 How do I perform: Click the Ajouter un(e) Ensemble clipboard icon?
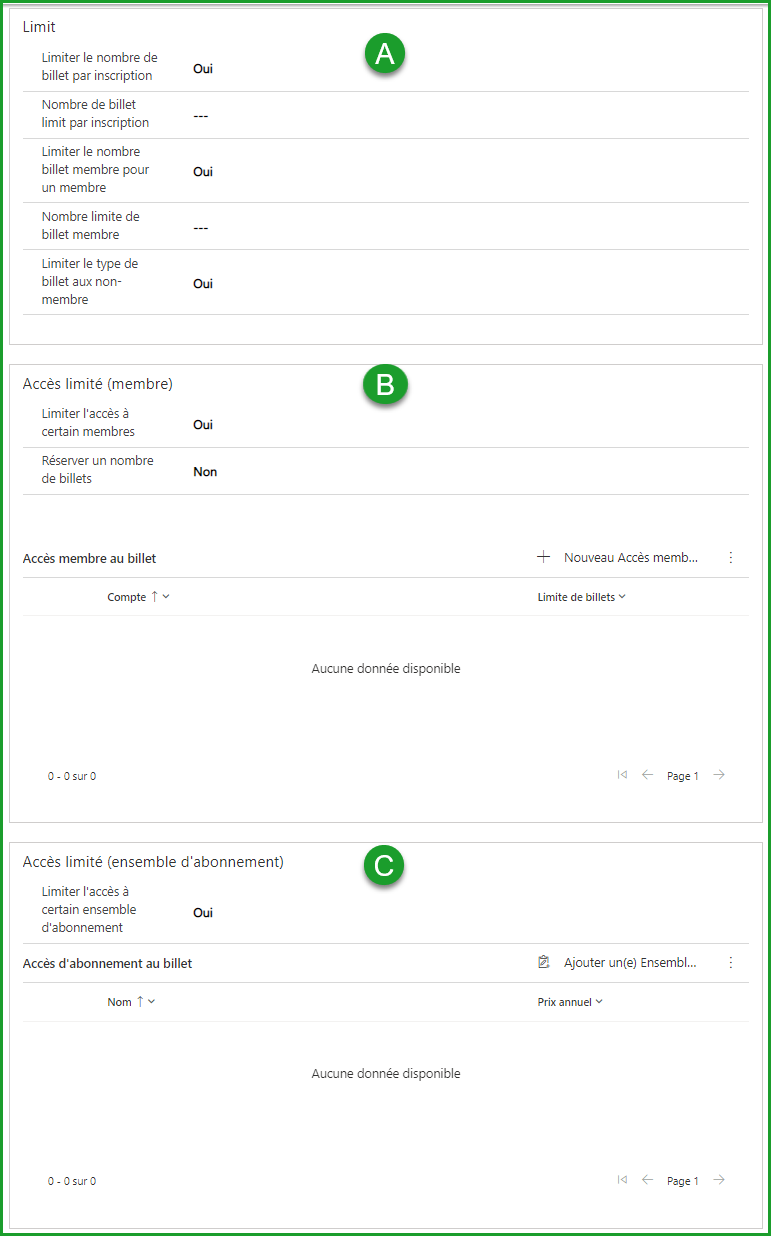pyautogui.click(x=544, y=962)
